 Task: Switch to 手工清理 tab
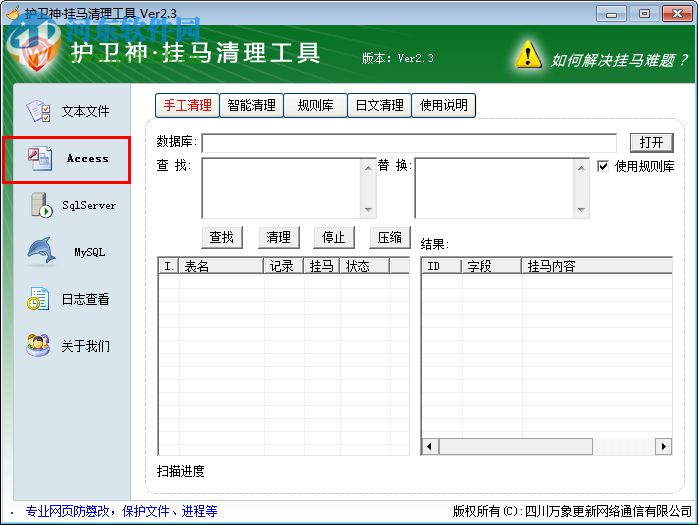tap(187, 106)
